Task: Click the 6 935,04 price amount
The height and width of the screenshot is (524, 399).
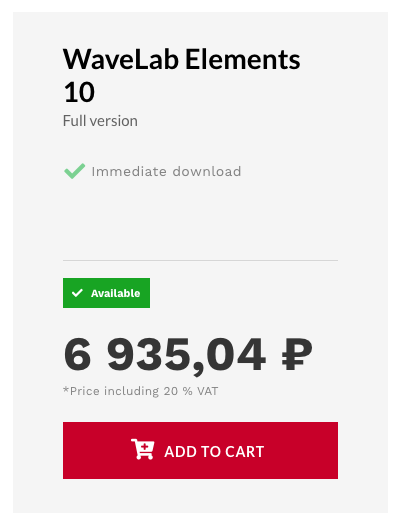Action: (165, 355)
